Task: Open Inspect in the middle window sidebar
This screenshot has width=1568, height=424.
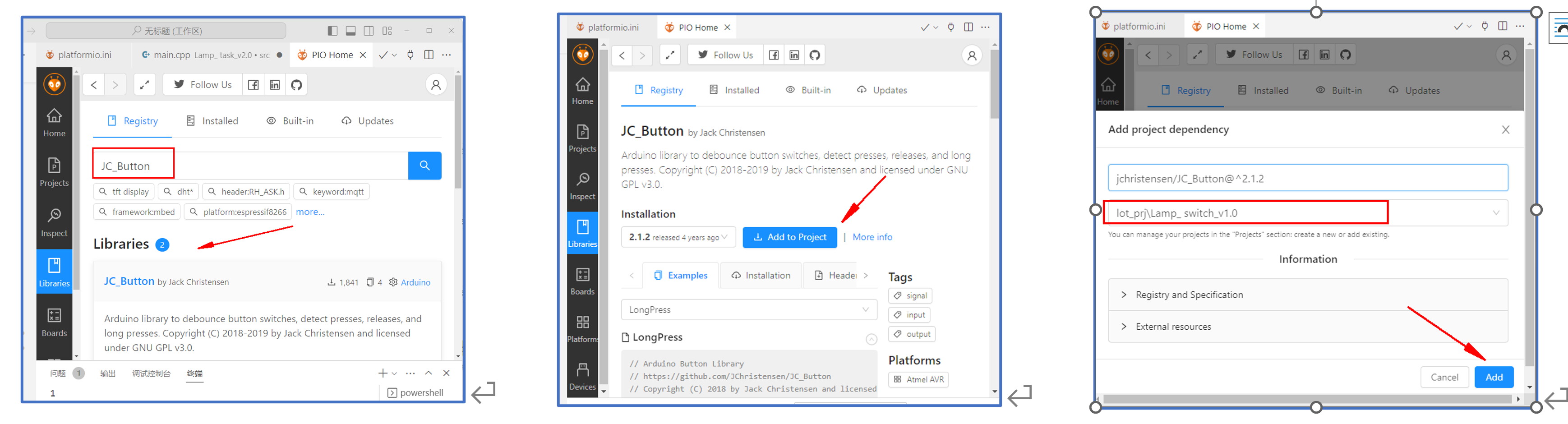Action: point(582,185)
